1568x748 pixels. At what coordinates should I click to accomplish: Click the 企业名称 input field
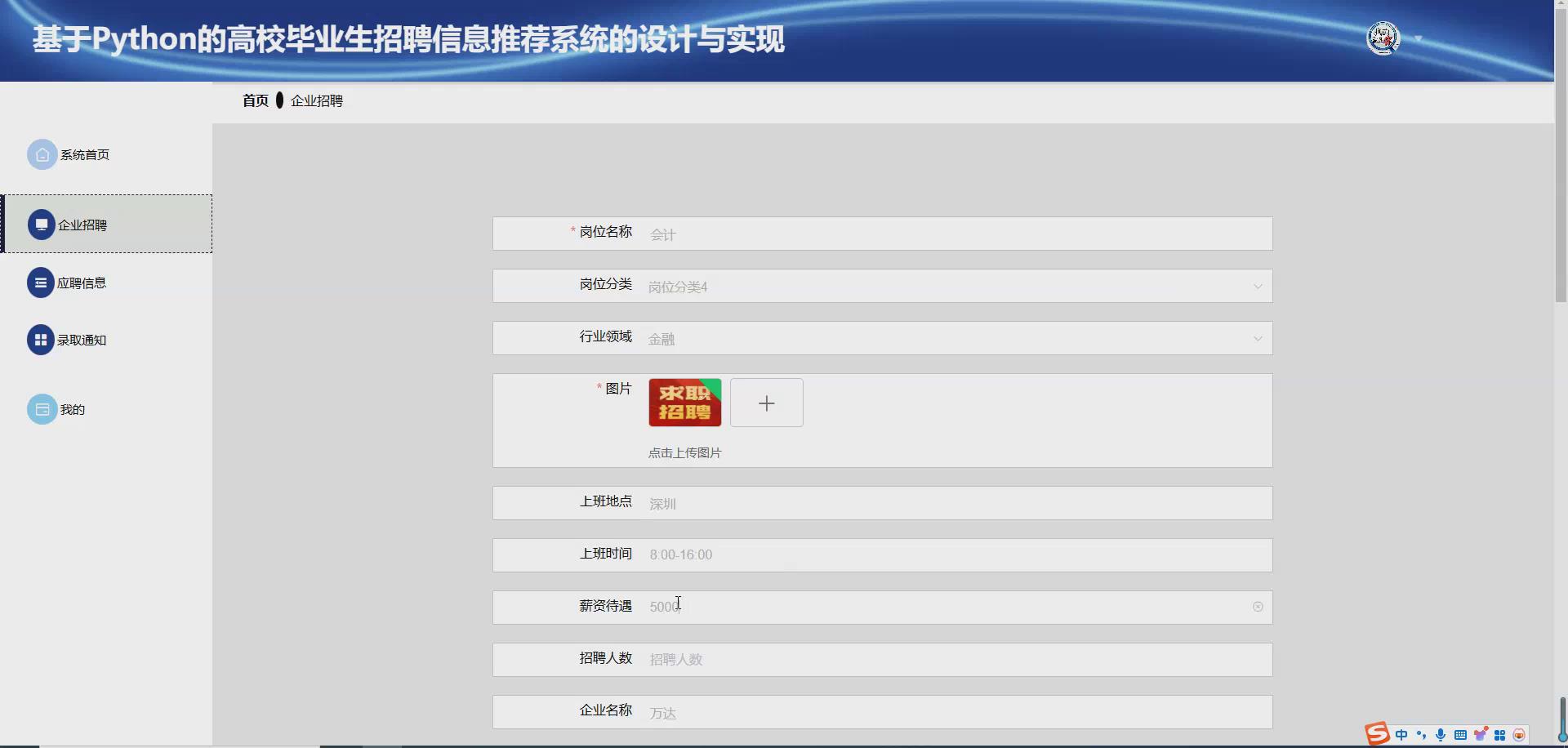pos(955,712)
